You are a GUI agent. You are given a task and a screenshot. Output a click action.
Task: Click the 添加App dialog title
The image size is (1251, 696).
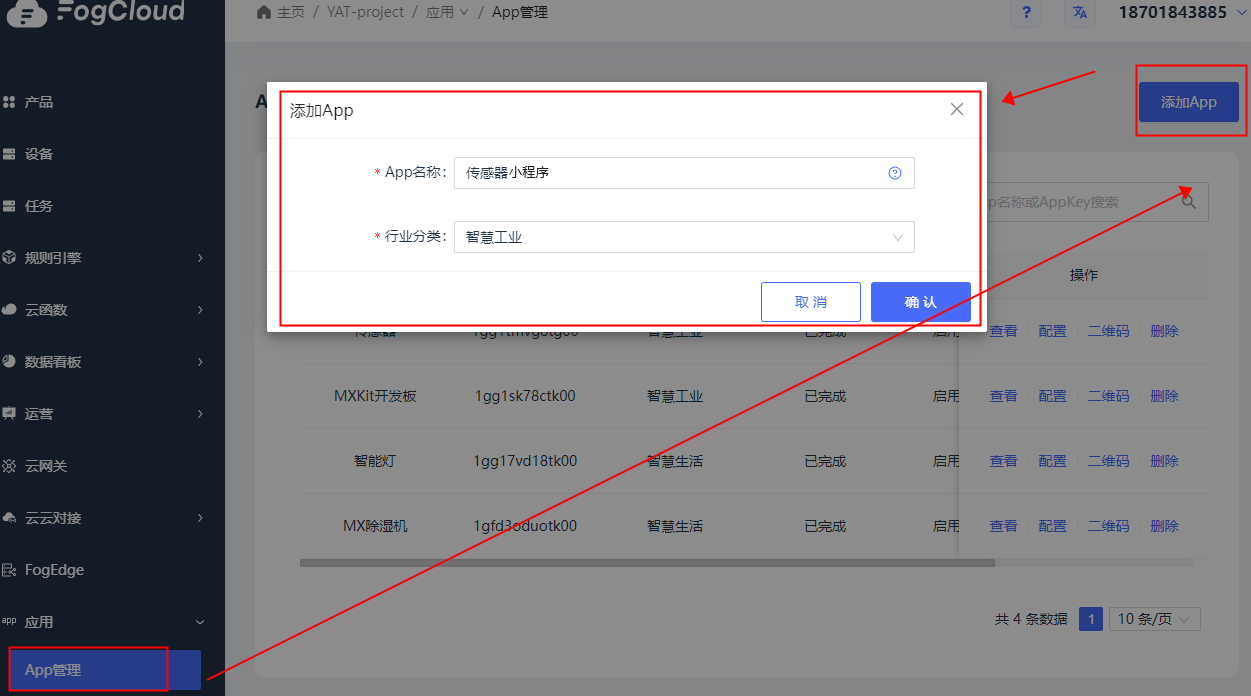(x=321, y=110)
